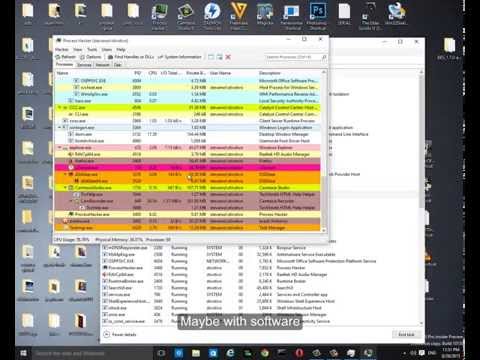Sort by the User Name column header
This screenshot has width=480, height=360.
220,73
